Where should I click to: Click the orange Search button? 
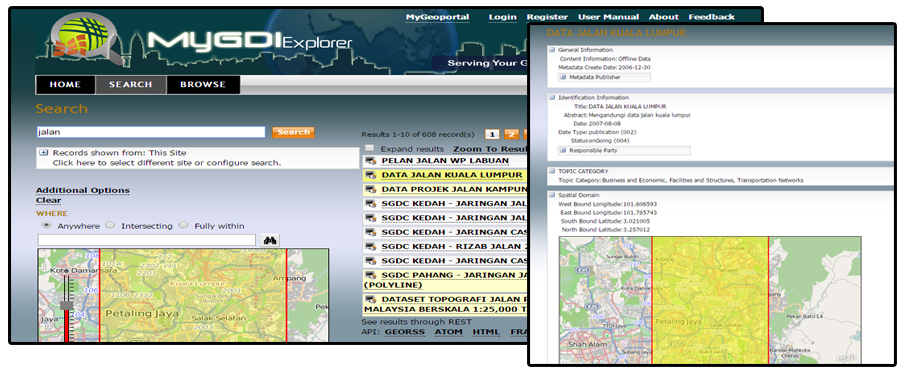click(x=294, y=132)
